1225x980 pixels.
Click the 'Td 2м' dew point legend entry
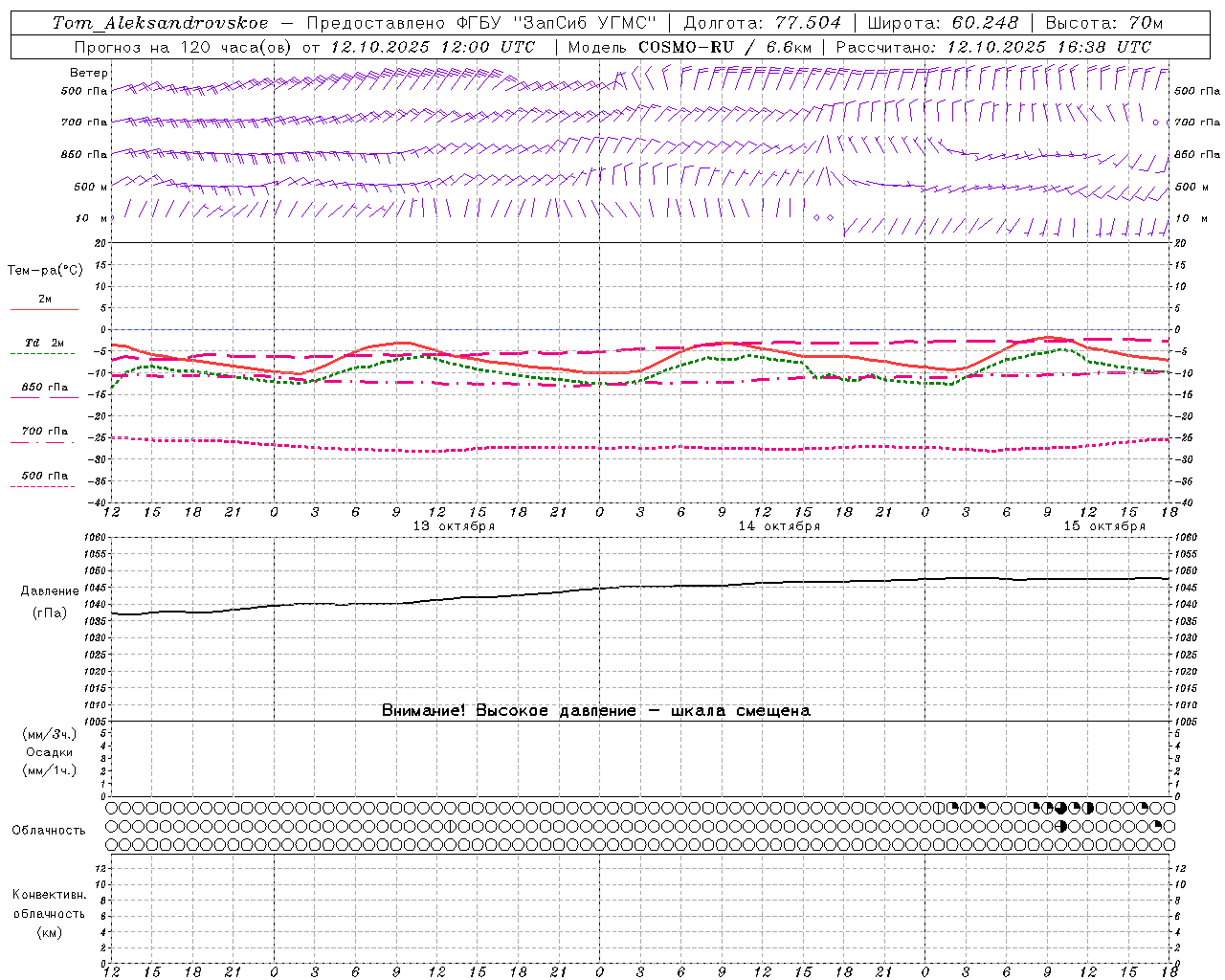pyautogui.click(x=45, y=343)
